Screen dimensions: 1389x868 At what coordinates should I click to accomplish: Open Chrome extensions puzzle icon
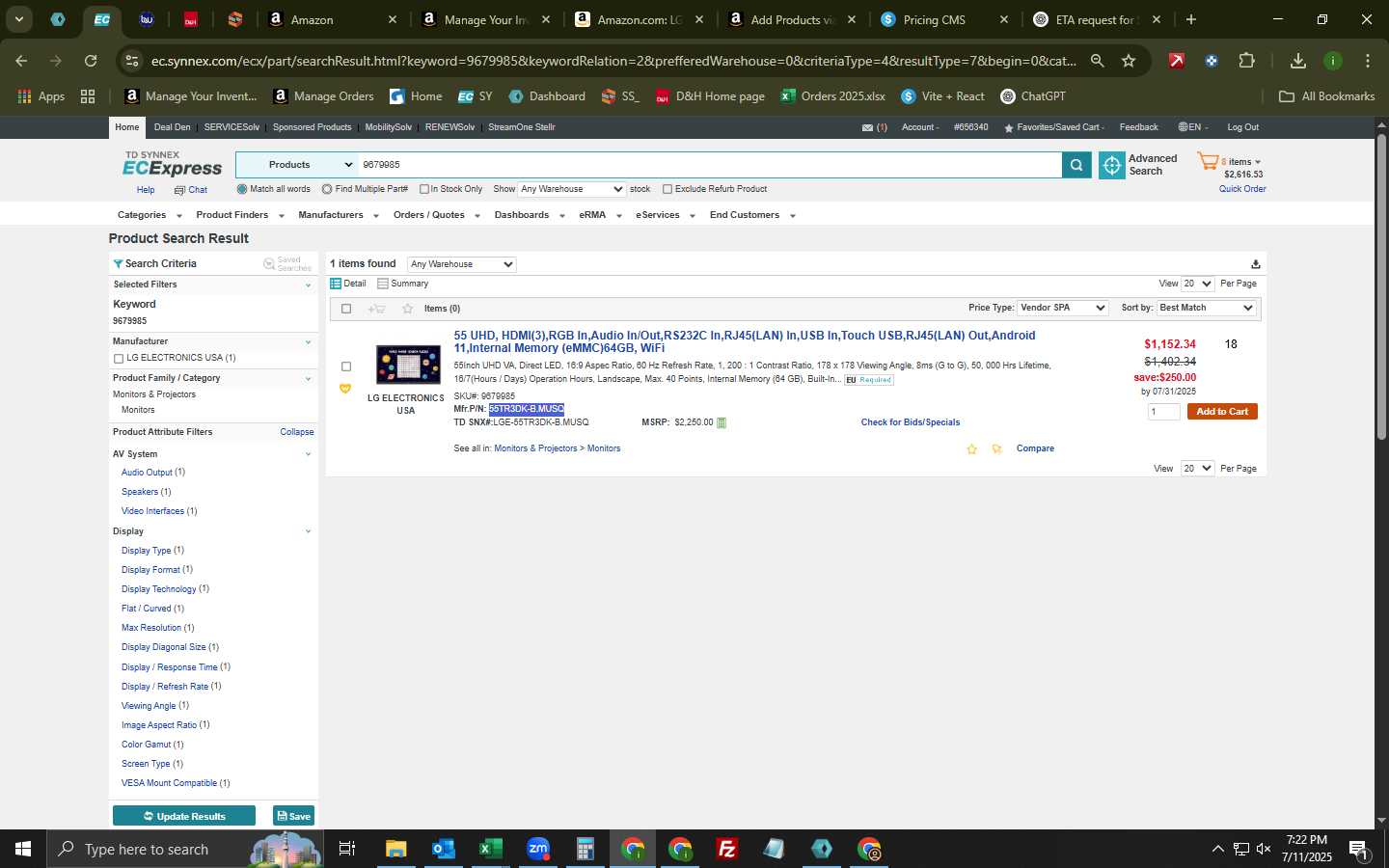(1246, 61)
